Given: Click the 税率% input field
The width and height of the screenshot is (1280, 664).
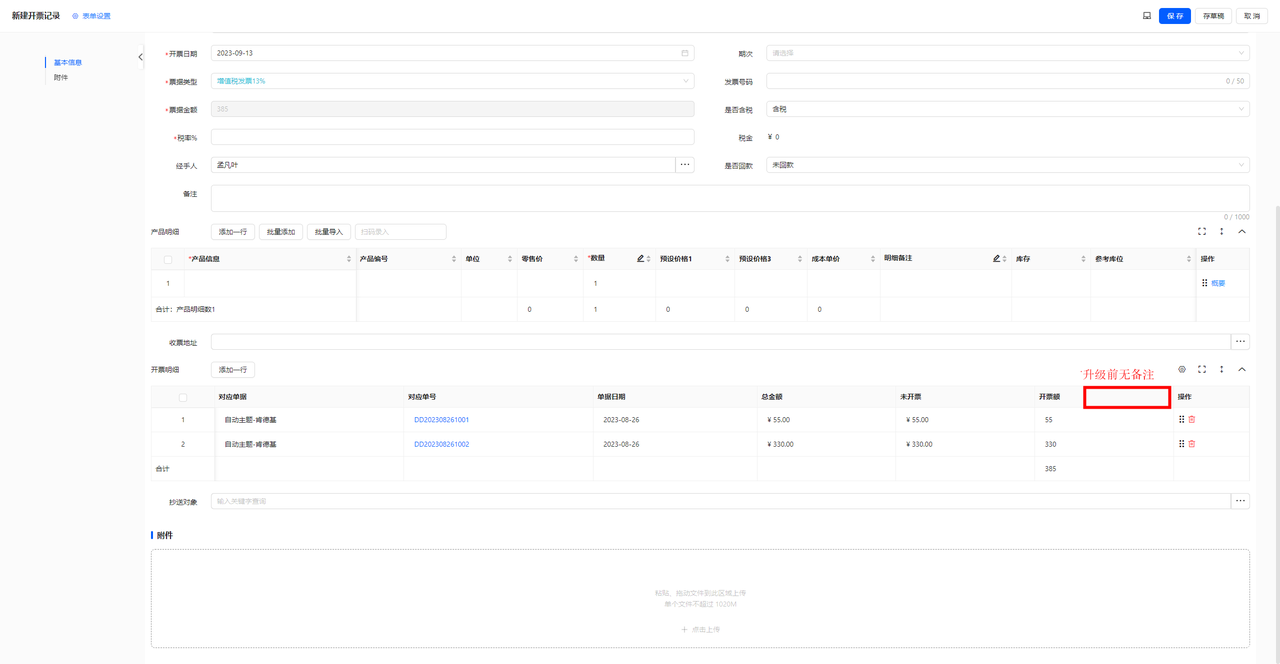Looking at the screenshot, I should (x=453, y=137).
